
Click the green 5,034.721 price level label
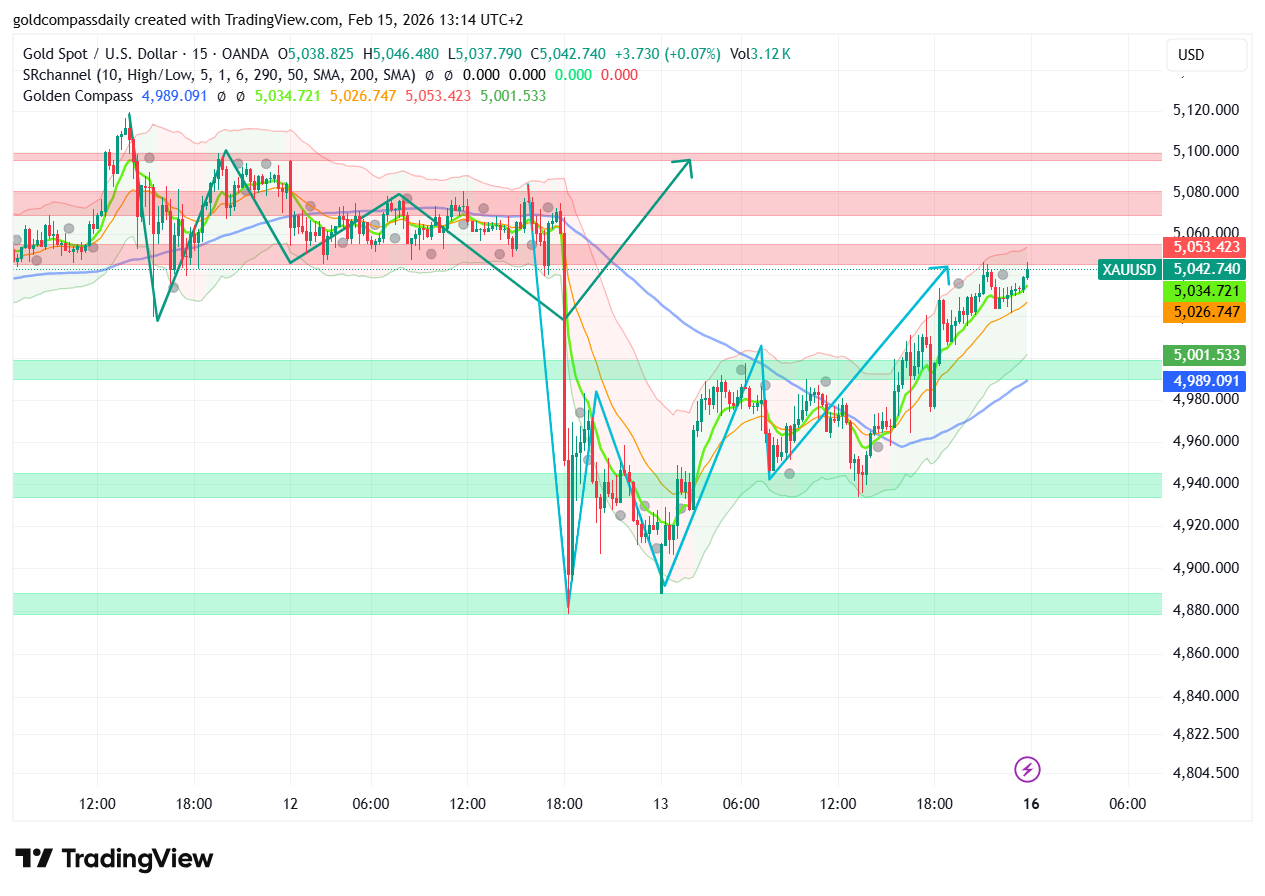1204,291
